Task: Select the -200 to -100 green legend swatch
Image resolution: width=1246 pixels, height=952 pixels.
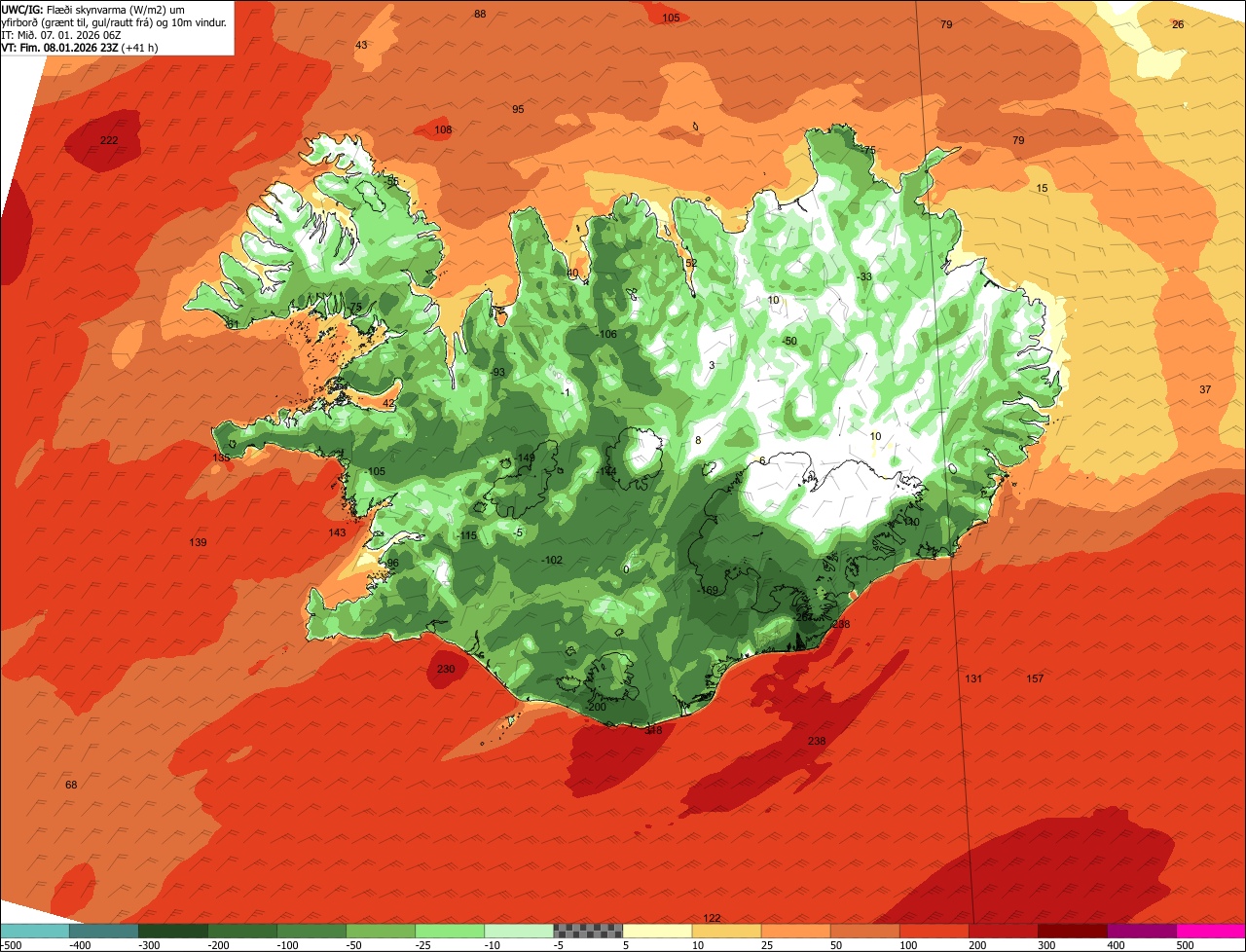Action: (242, 931)
